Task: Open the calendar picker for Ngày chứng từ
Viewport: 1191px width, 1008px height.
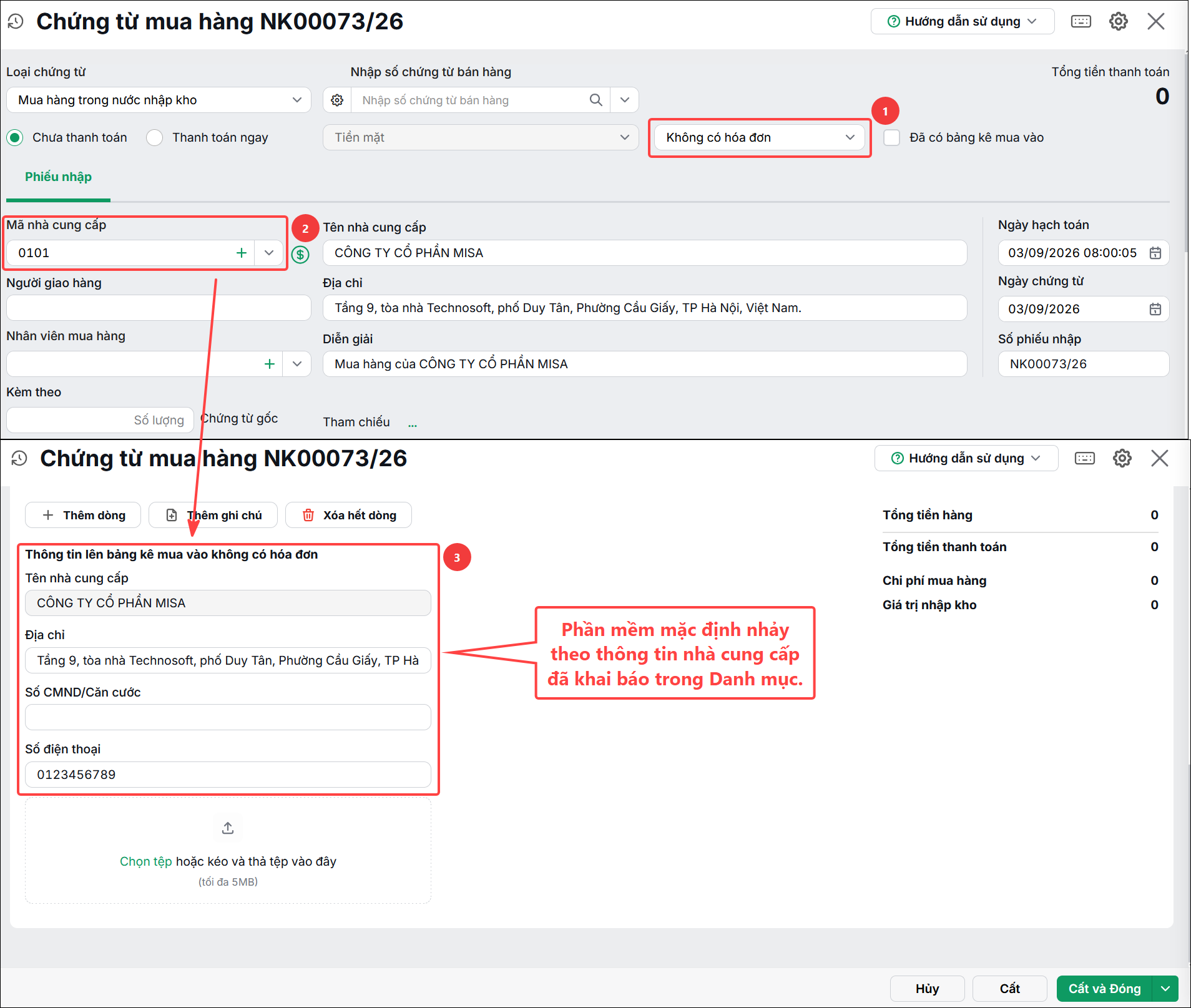Action: (1155, 309)
